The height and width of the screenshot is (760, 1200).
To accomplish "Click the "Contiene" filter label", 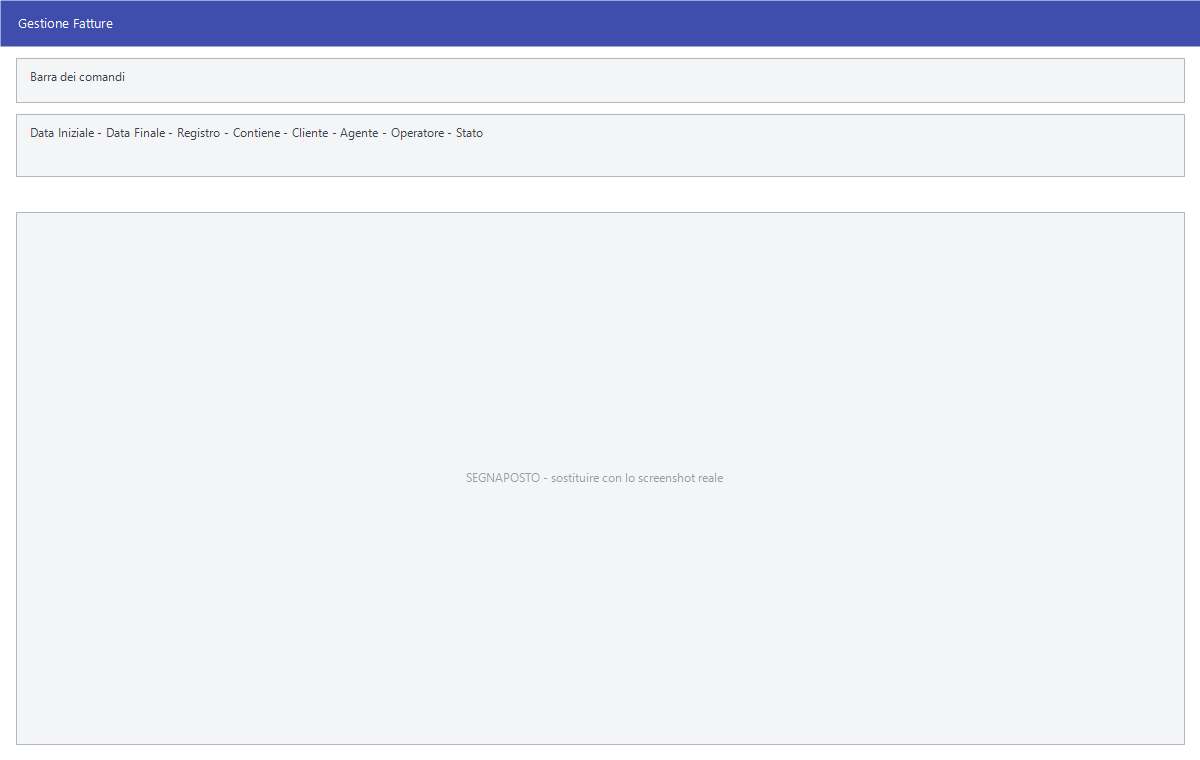I will 257,133.
